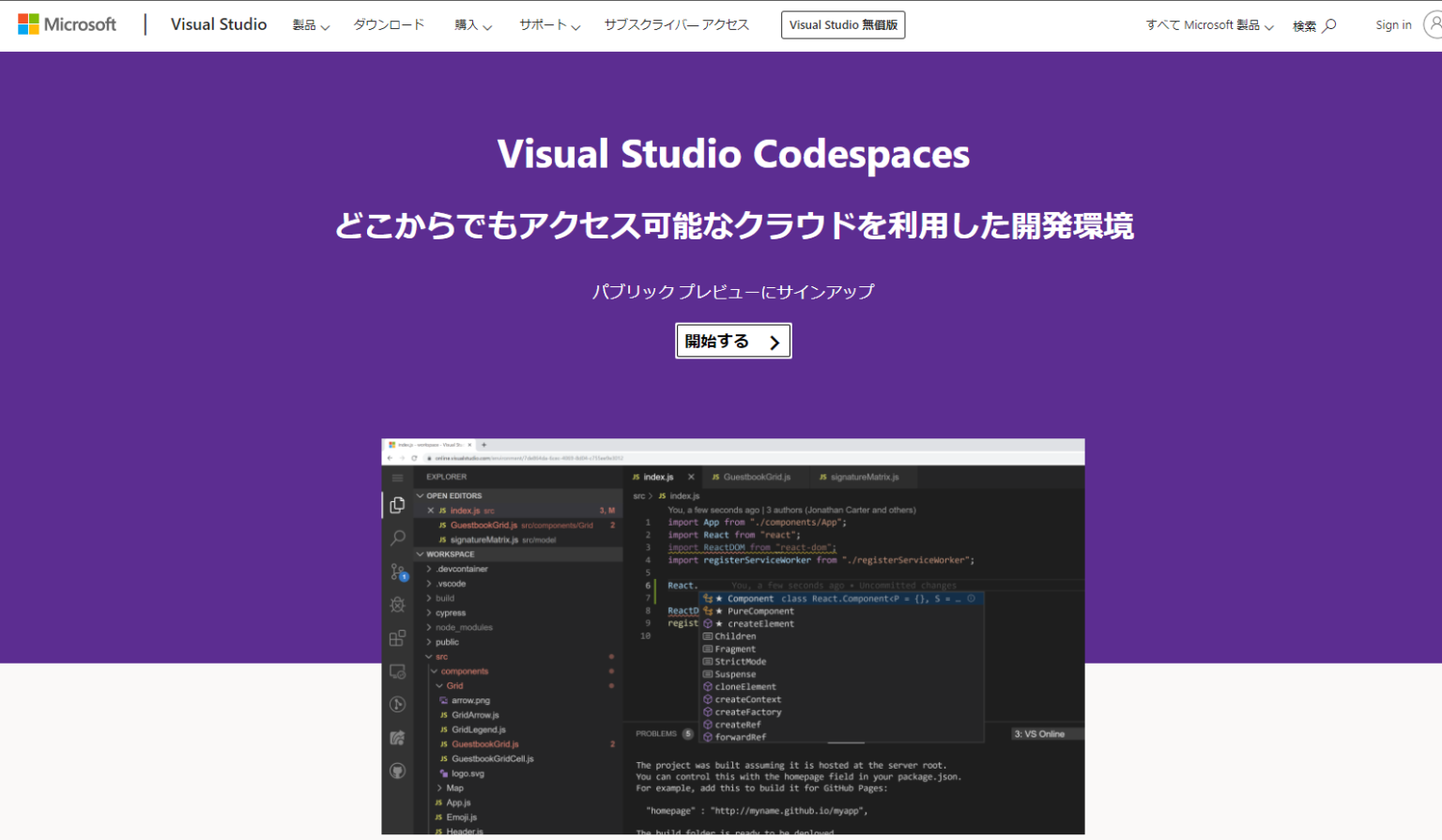Click Explorer icon in VS Code screenshot

click(397, 505)
